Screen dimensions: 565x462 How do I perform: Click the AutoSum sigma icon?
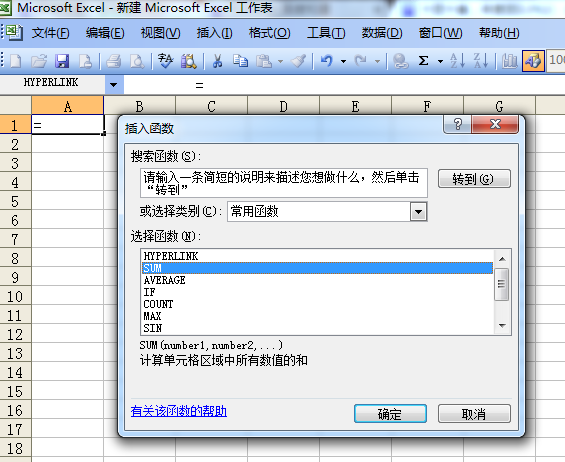tap(424, 61)
